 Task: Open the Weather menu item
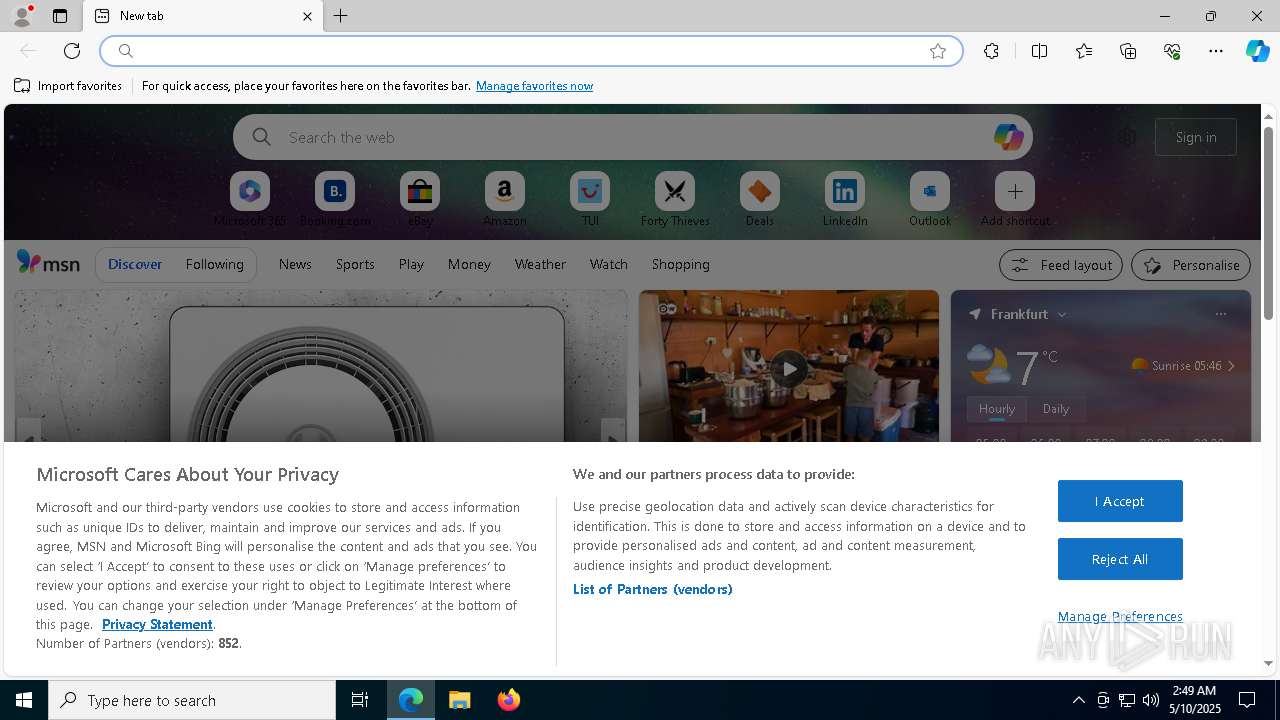coord(540,264)
